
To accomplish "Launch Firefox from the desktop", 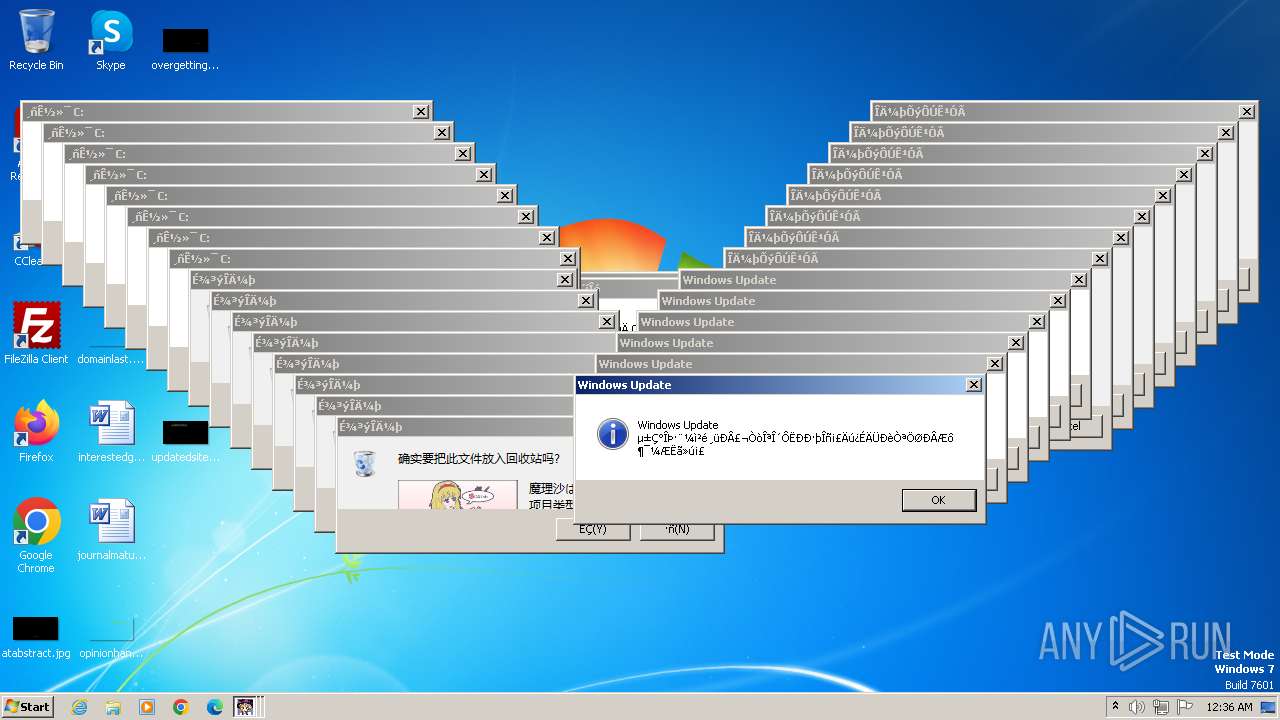I will tap(36, 431).
